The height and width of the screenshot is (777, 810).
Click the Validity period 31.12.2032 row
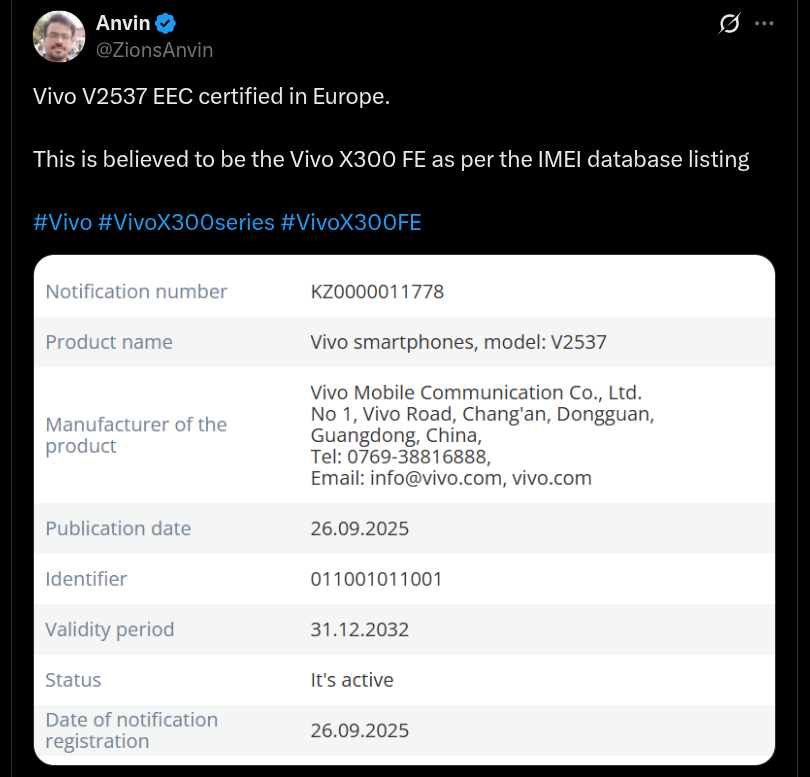click(360, 629)
